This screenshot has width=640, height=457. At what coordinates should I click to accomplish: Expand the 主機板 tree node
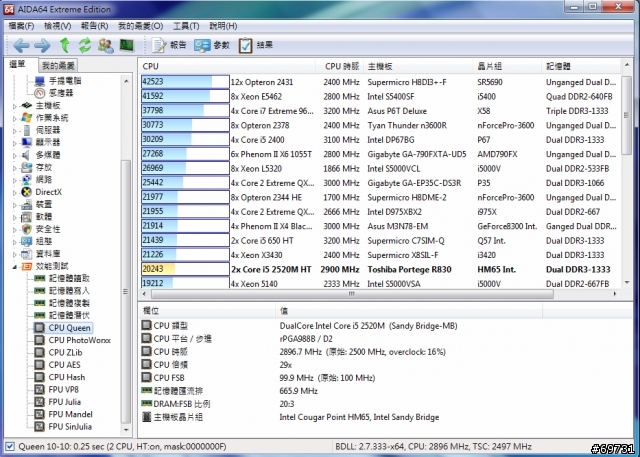point(15,106)
